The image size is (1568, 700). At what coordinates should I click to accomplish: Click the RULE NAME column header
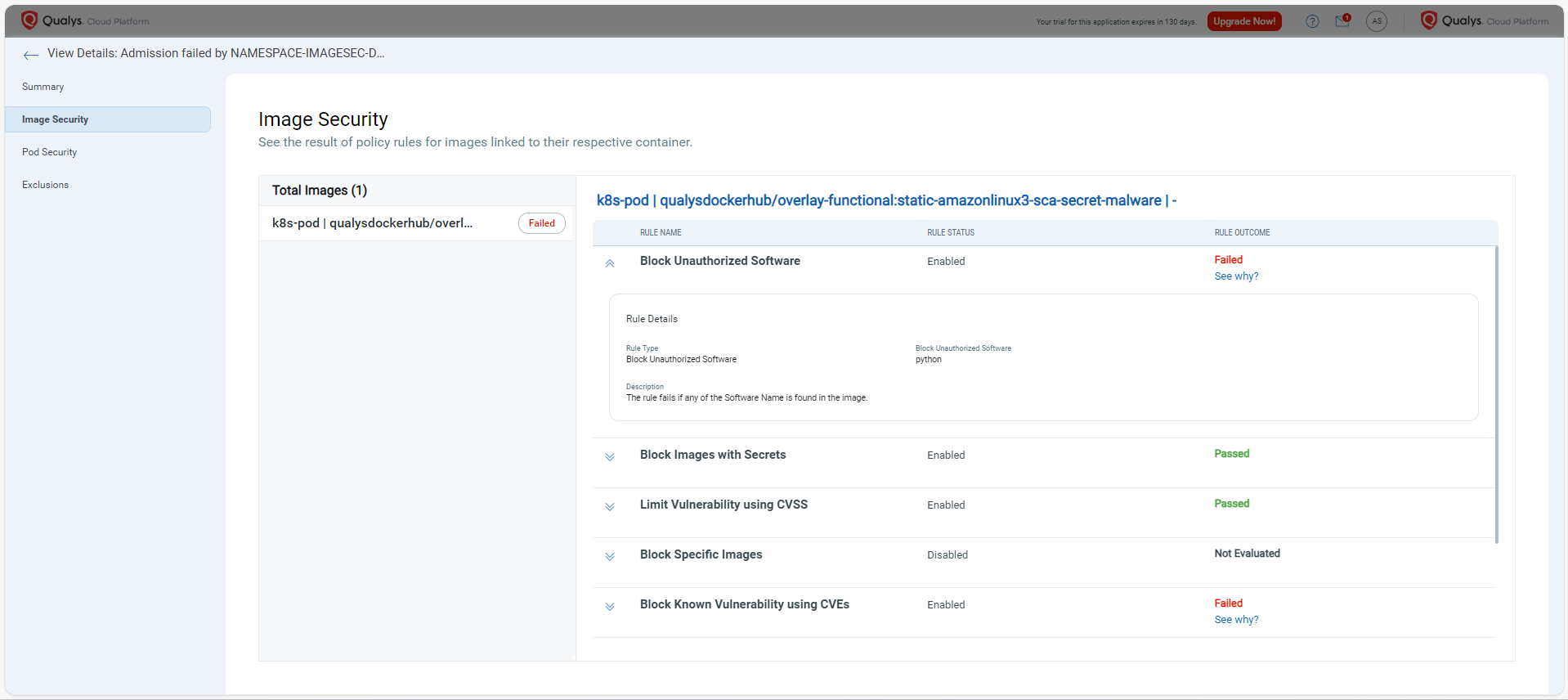[x=661, y=233]
